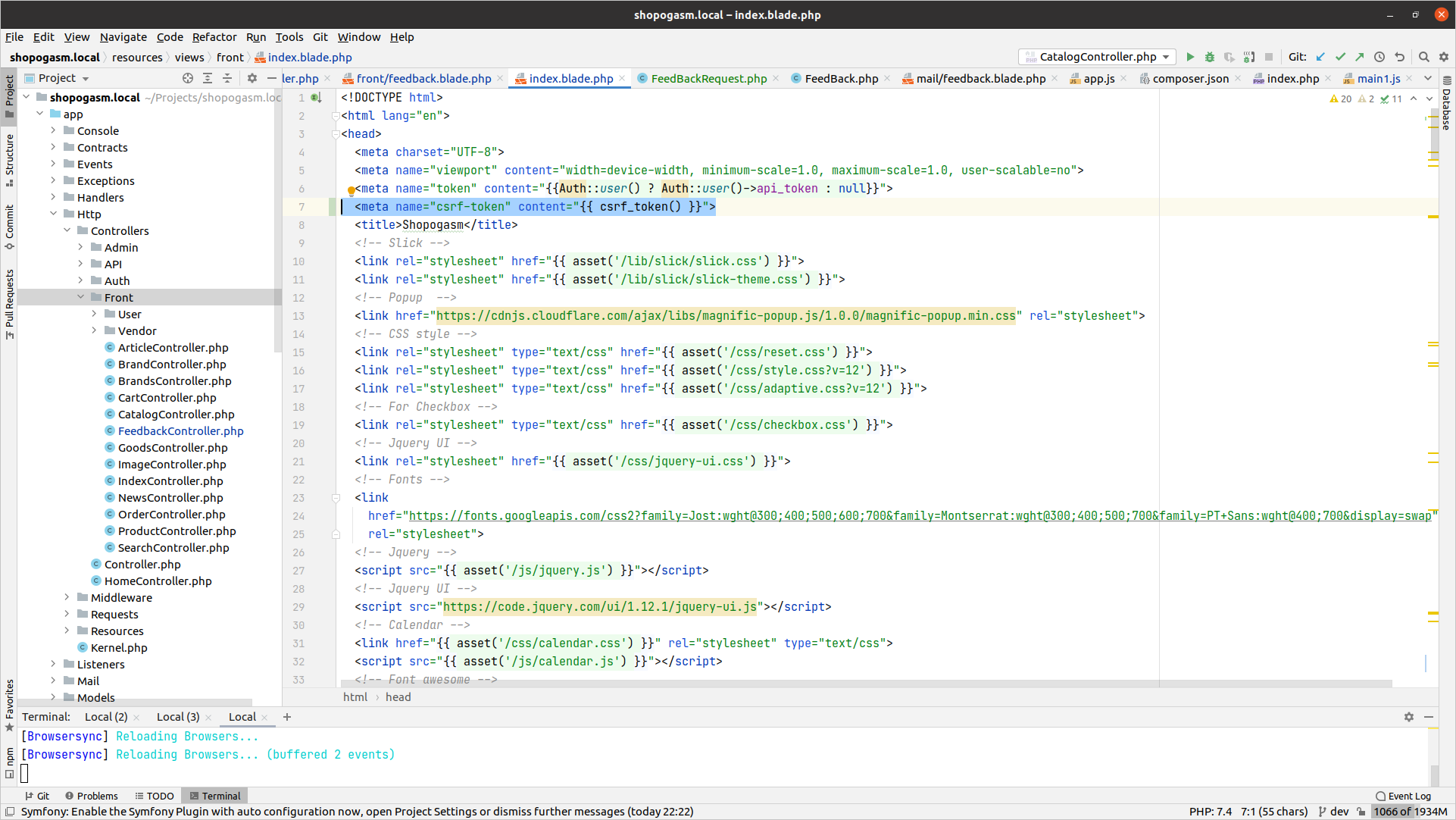Update project with Git blue arrow
1456x820 pixels.
point(1320,57)
